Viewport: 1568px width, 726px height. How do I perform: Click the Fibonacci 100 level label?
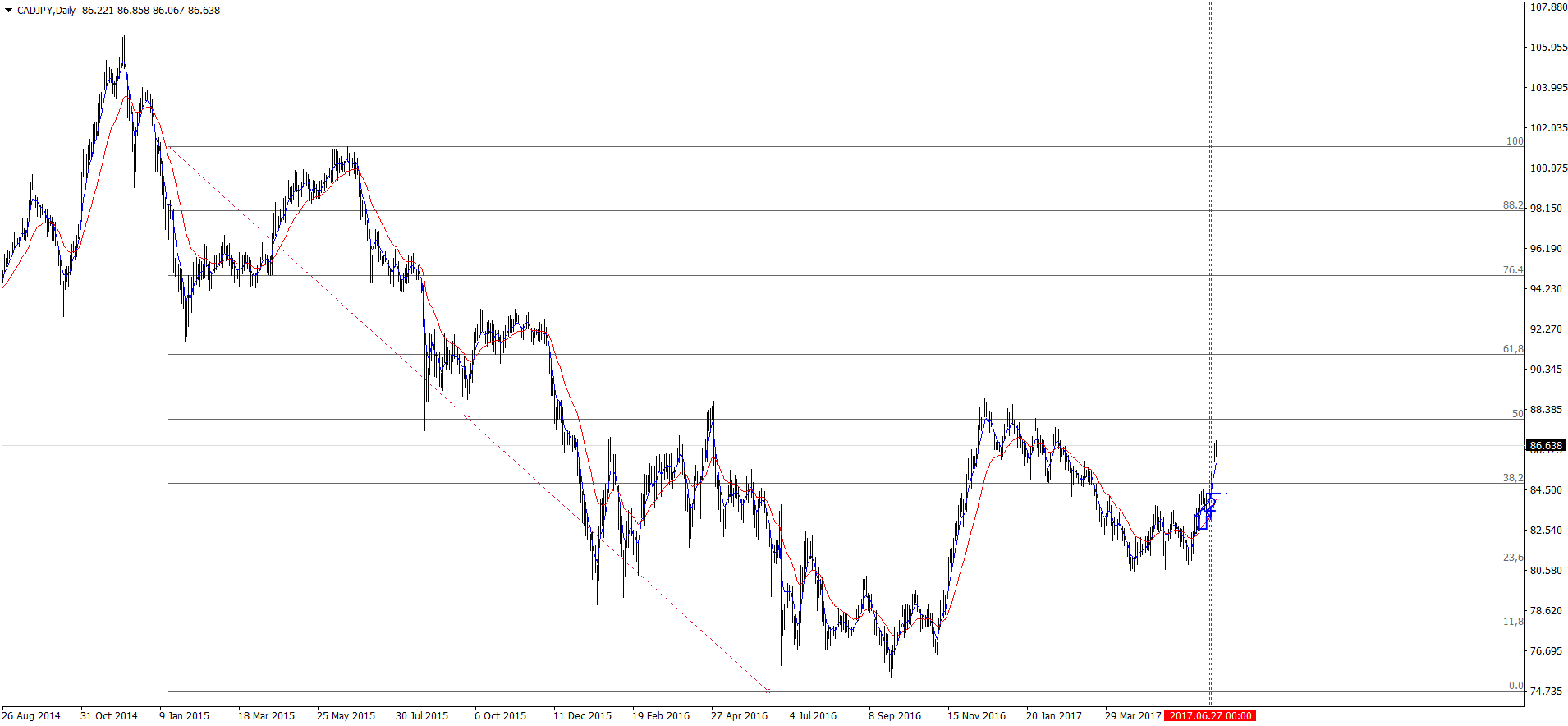click(1515, 141)
